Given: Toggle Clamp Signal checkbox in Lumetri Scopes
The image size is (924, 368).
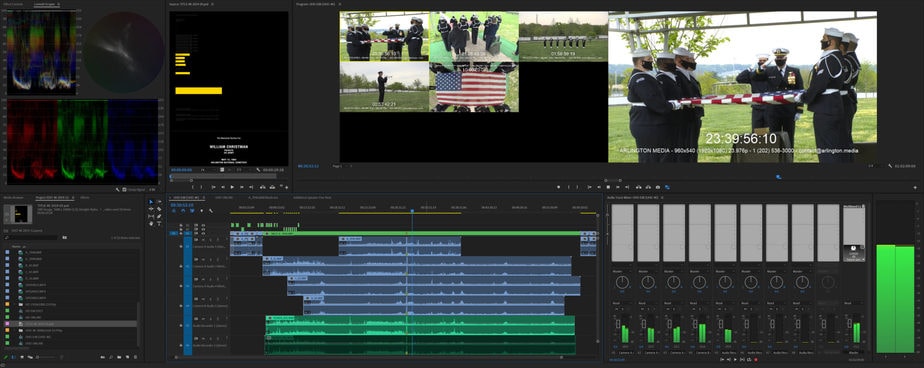Looking at the screenshot, I should click(124, 190).
